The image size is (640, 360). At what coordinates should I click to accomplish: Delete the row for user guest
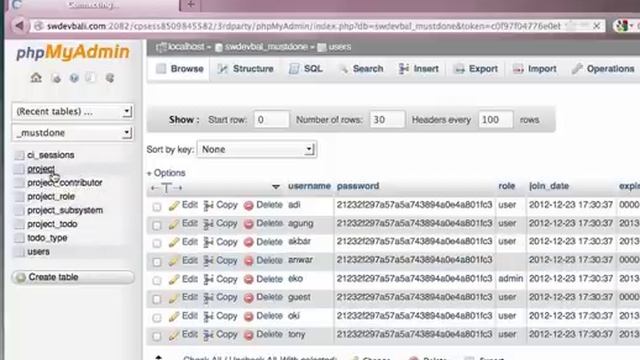[x=263, y=298]
